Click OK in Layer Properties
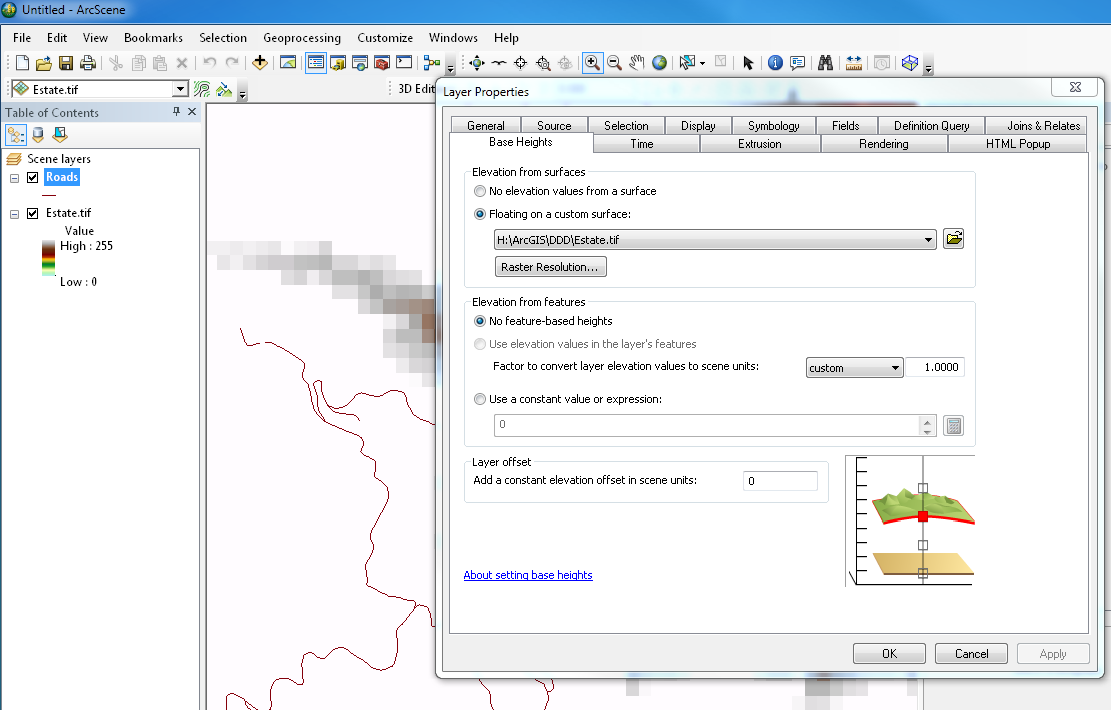The width and height of the screenshot is (1111, 710). pyautogui.click(x=889, y=653)
